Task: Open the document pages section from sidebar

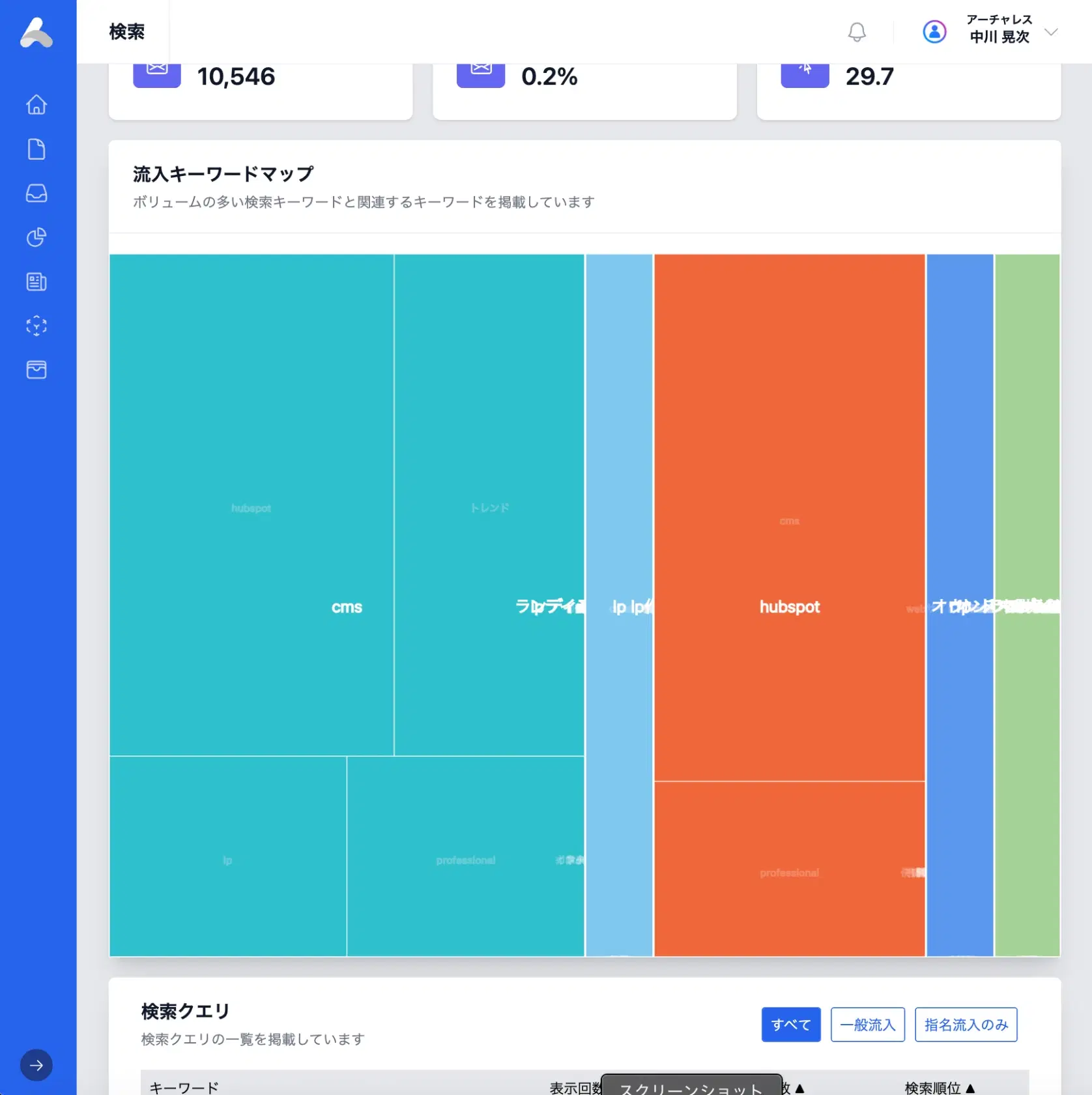Action: 36,149
